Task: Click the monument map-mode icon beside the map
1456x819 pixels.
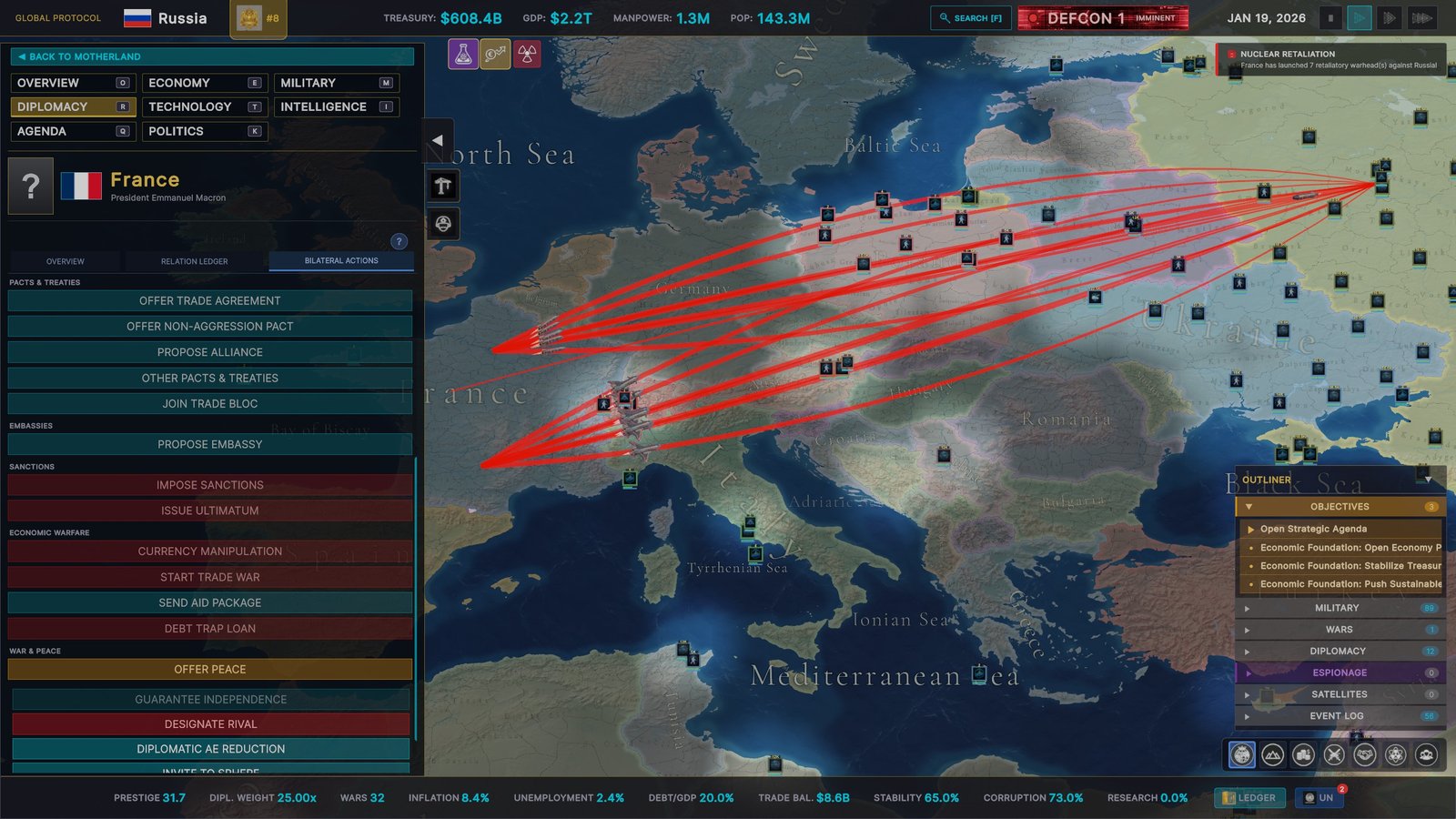Action: 443,187
